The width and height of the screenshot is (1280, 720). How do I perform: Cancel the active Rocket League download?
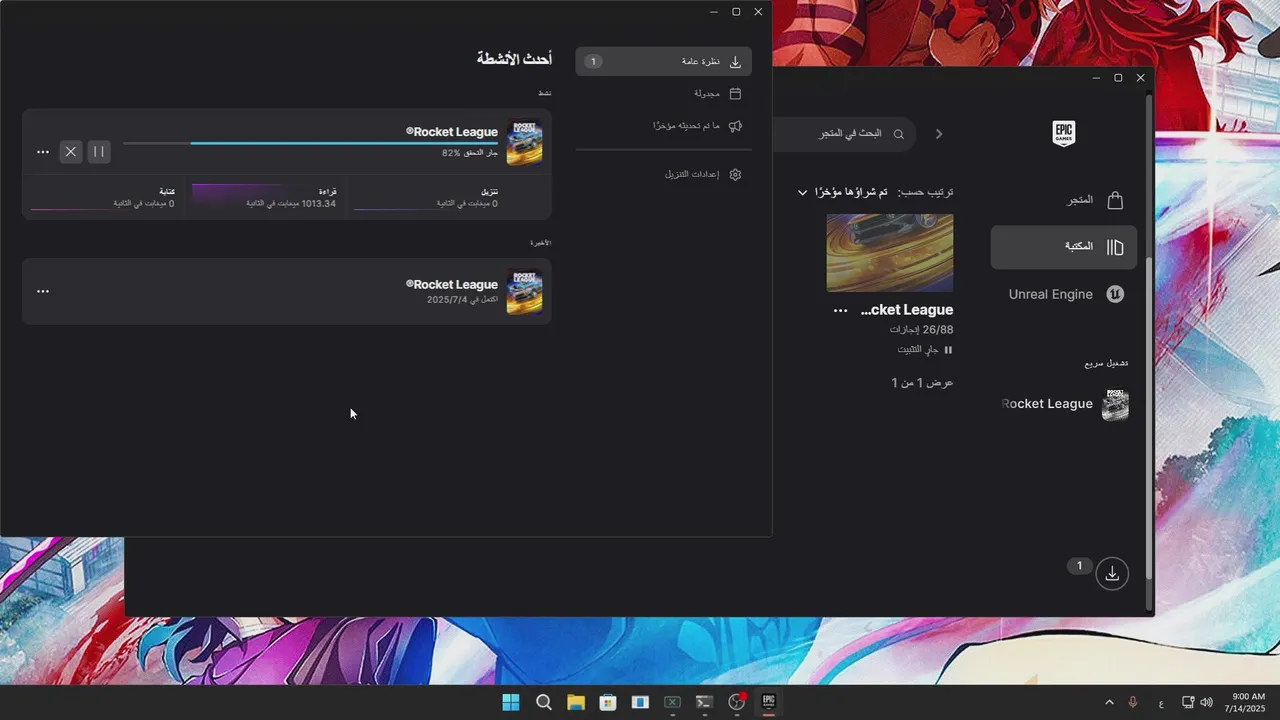[70, 152]
